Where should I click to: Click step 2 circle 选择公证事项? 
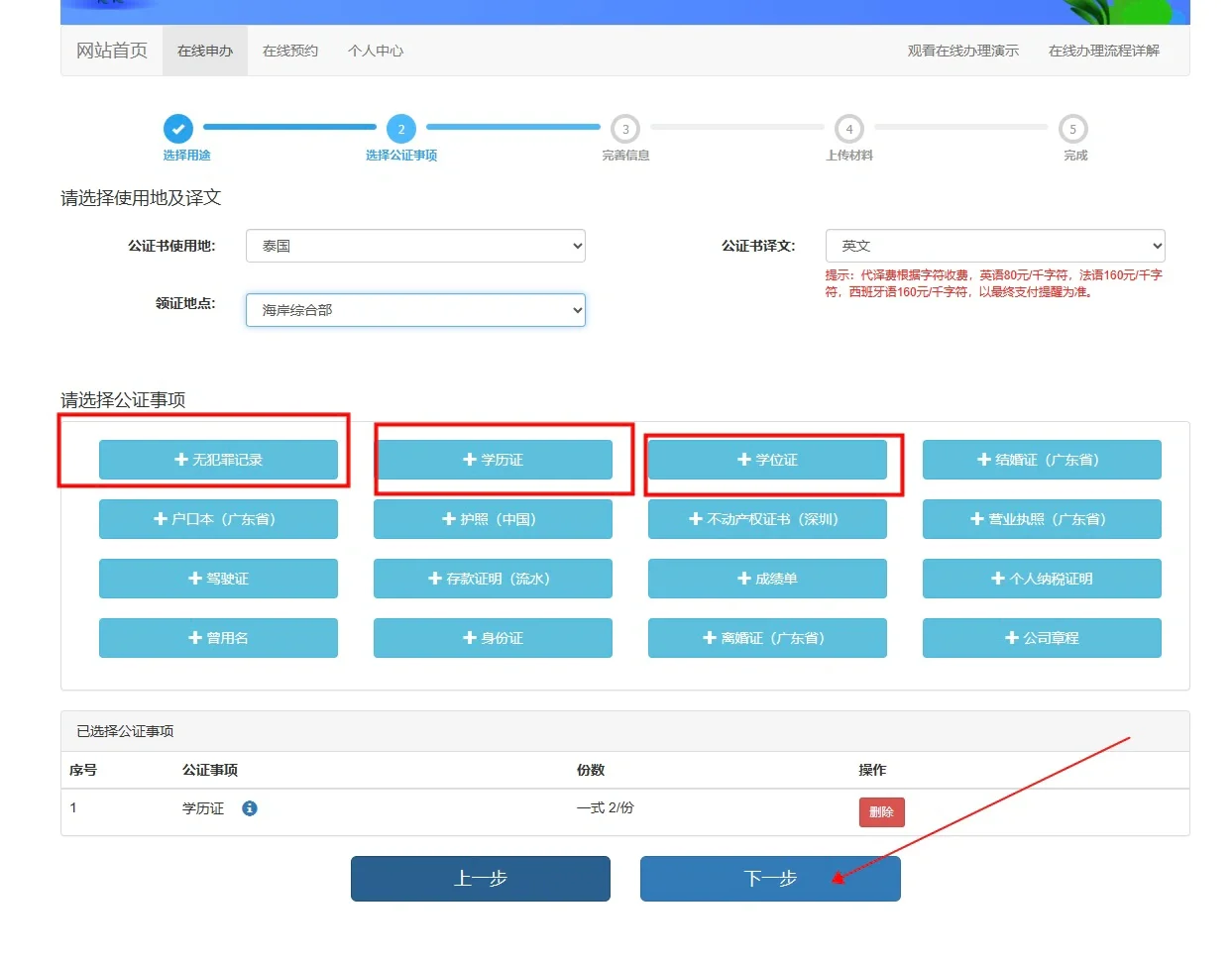point(400,129)
